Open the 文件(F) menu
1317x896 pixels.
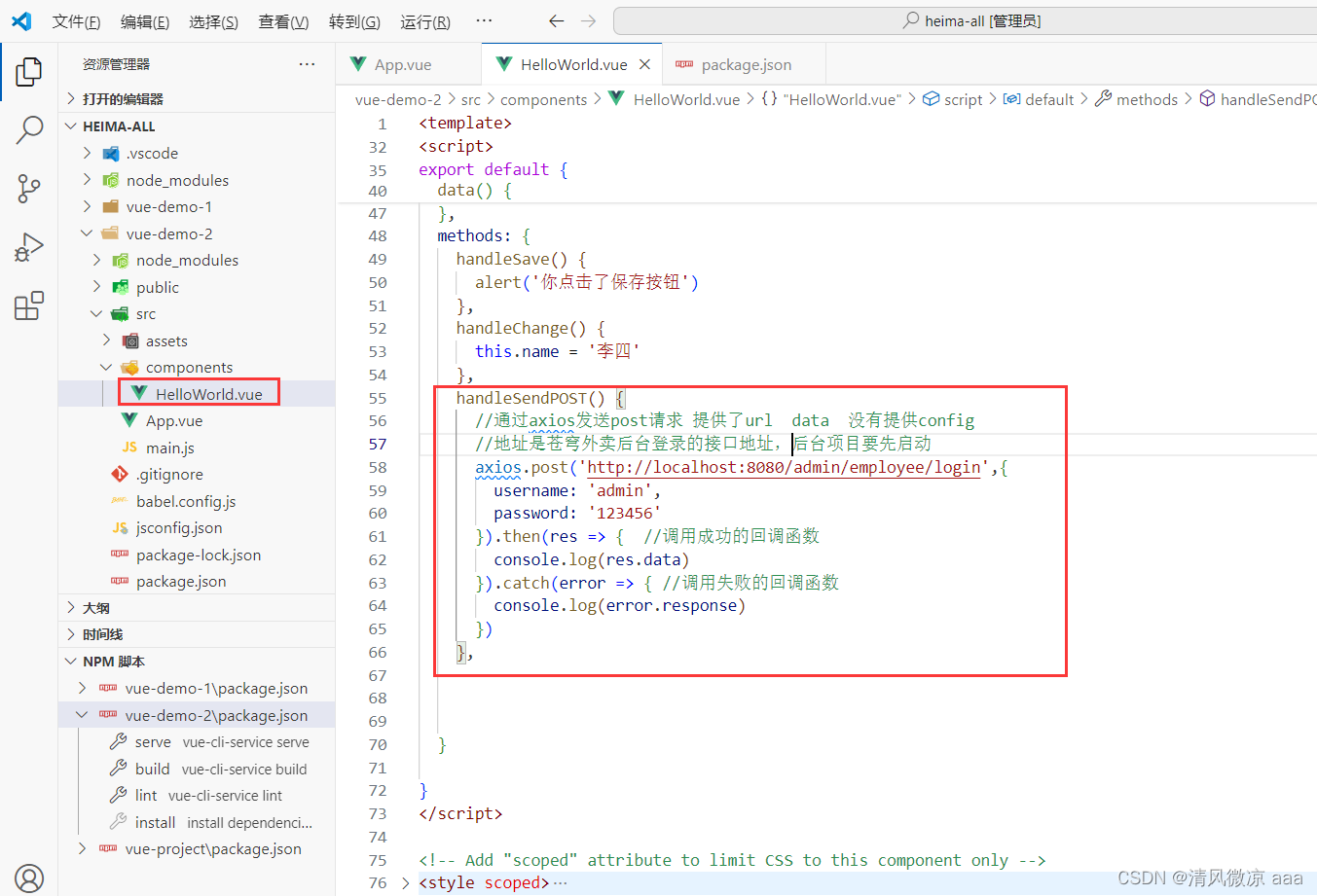click(x=76, y=21)
